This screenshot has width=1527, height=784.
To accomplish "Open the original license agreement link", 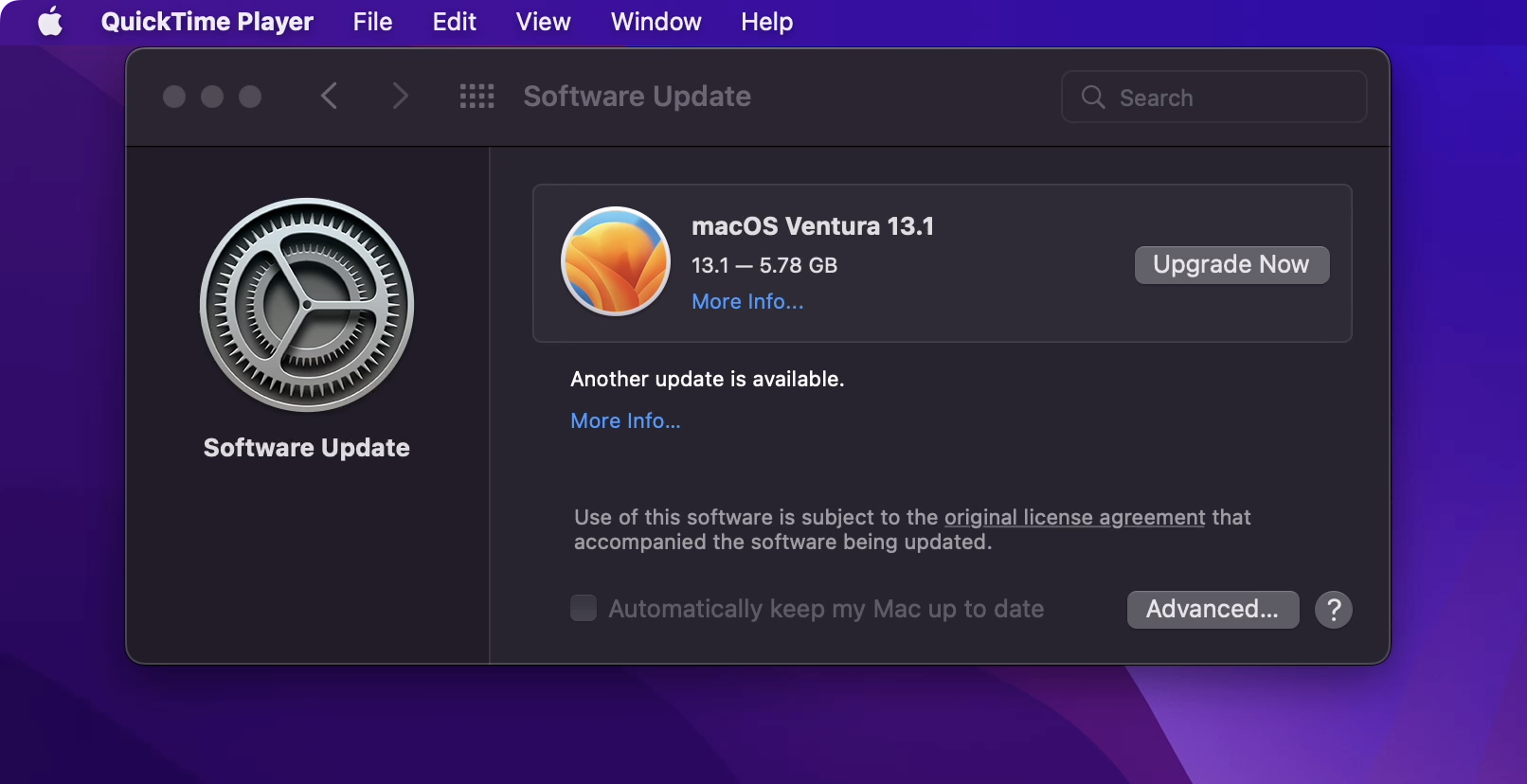I will pyautogui.click(x=1074, y=517).
